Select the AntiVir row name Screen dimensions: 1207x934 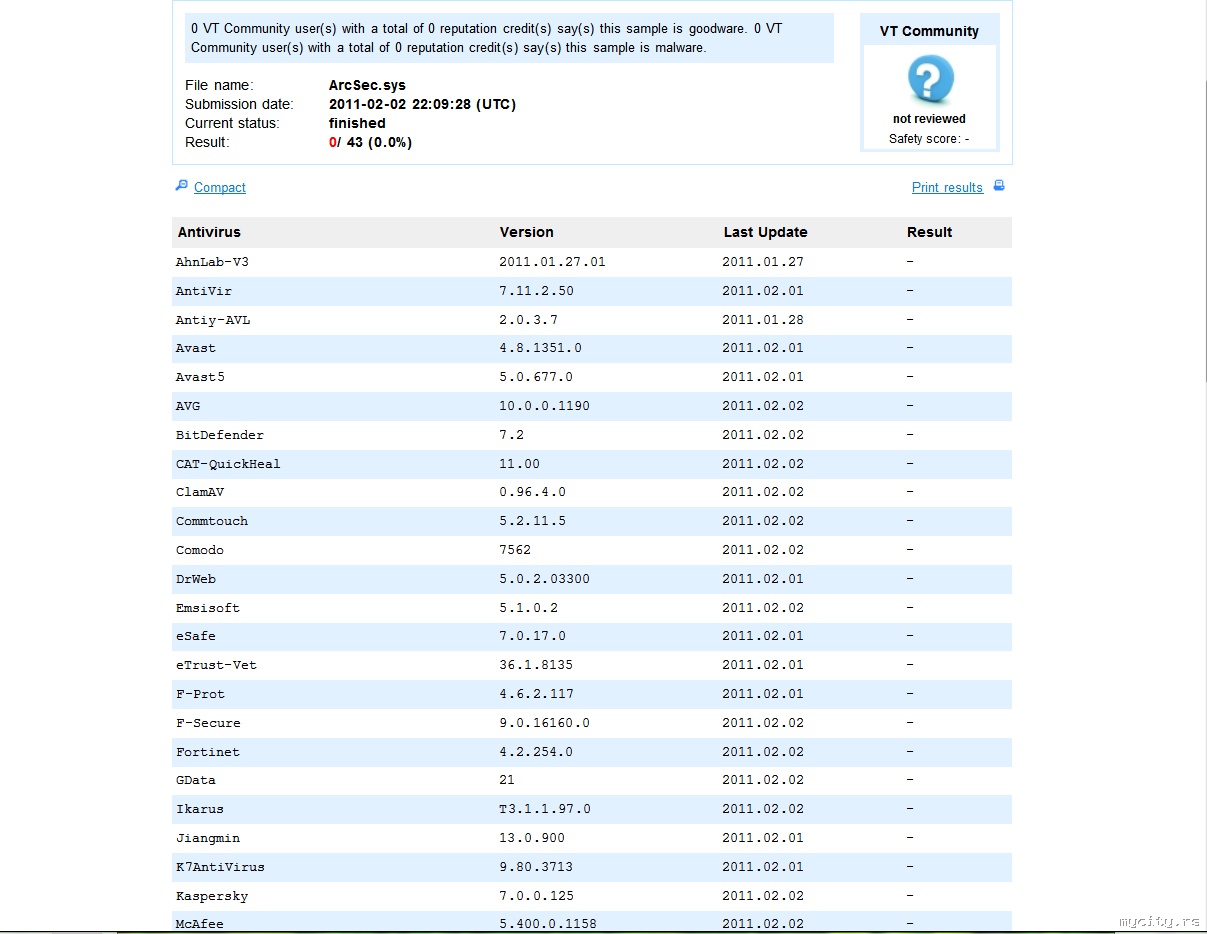(x=204, y=291)
